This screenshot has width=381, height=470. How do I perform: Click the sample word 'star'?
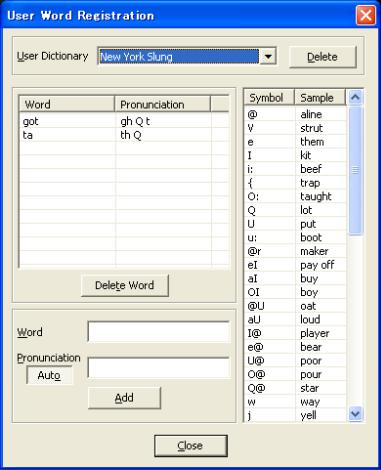pyautogui.click(x=309, y=388)
